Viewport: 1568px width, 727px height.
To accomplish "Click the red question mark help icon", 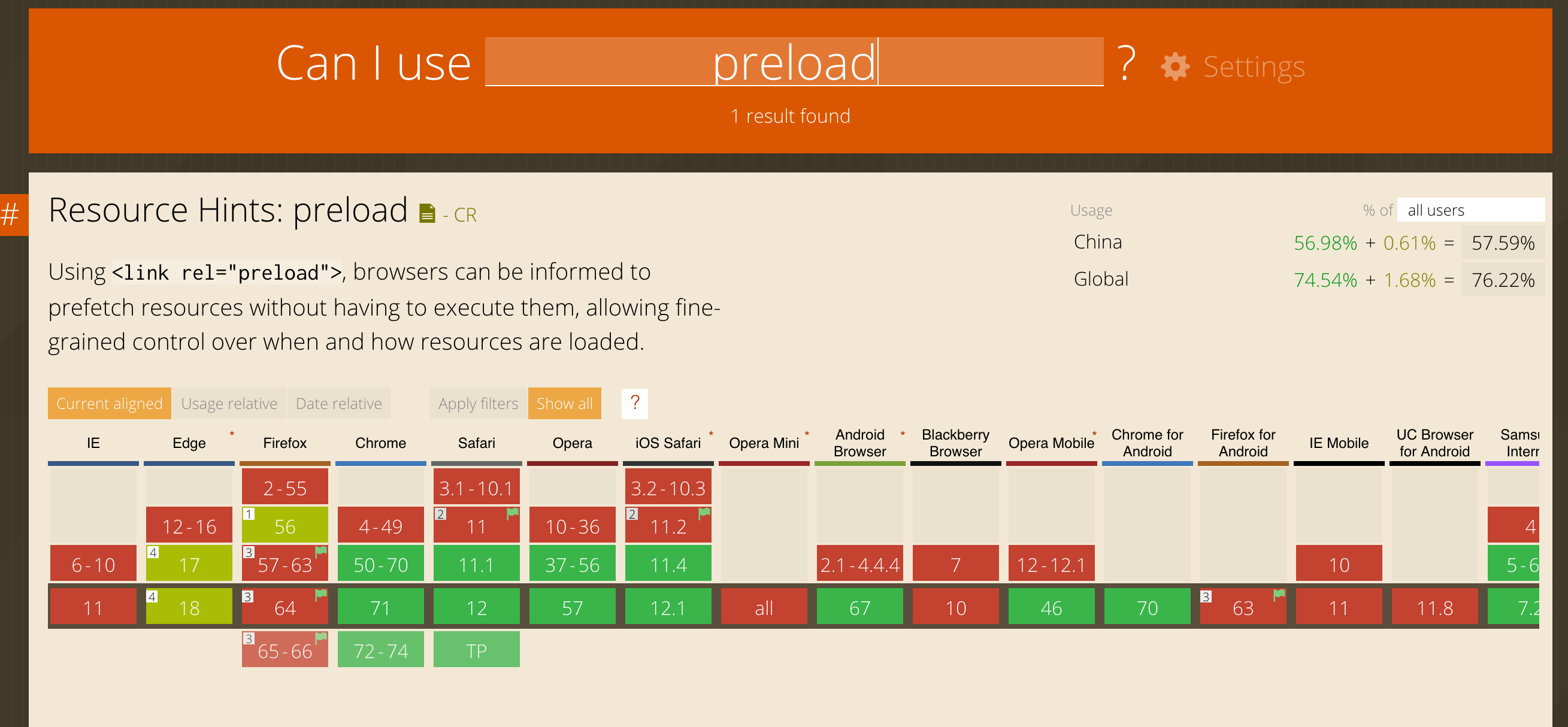I will (x=634, y=403).
